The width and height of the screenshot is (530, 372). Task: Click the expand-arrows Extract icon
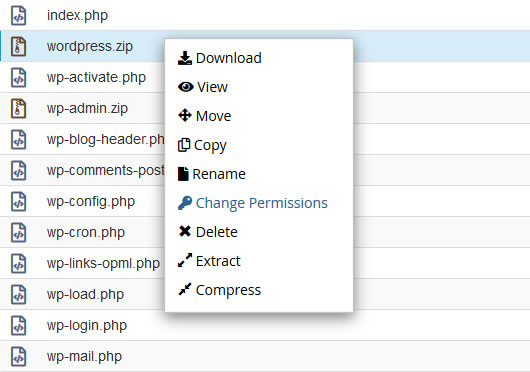185,260
